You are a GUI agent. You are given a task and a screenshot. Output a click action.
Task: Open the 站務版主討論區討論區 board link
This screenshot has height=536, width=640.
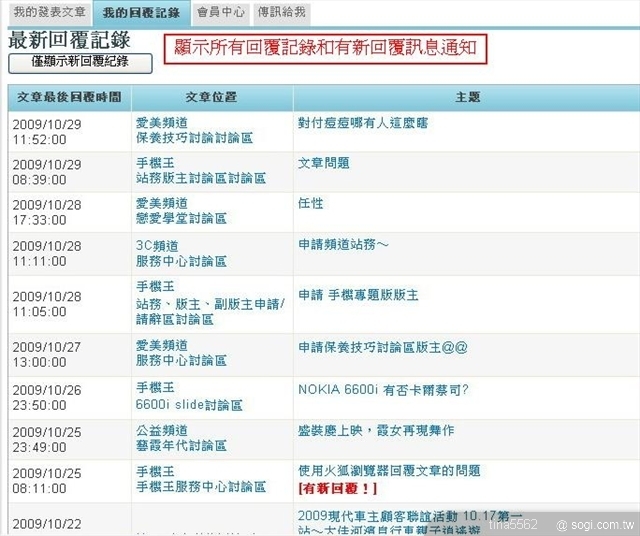[x=201, y=178]
